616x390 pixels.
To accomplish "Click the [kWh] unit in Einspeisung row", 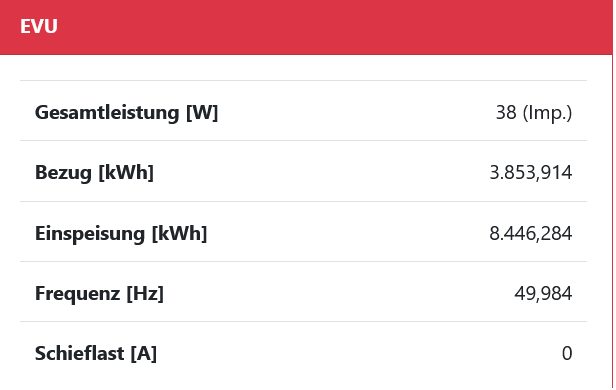I will click(180, 234).
